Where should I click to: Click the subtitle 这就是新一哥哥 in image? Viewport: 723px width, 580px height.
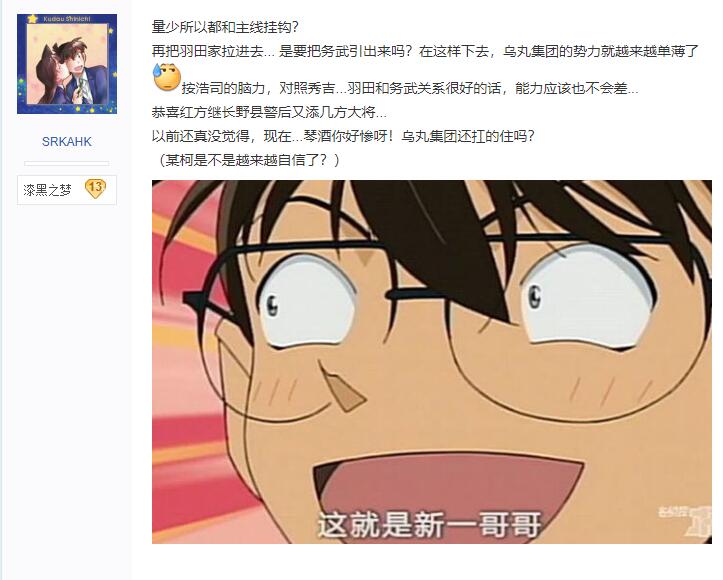pos(429,524)
